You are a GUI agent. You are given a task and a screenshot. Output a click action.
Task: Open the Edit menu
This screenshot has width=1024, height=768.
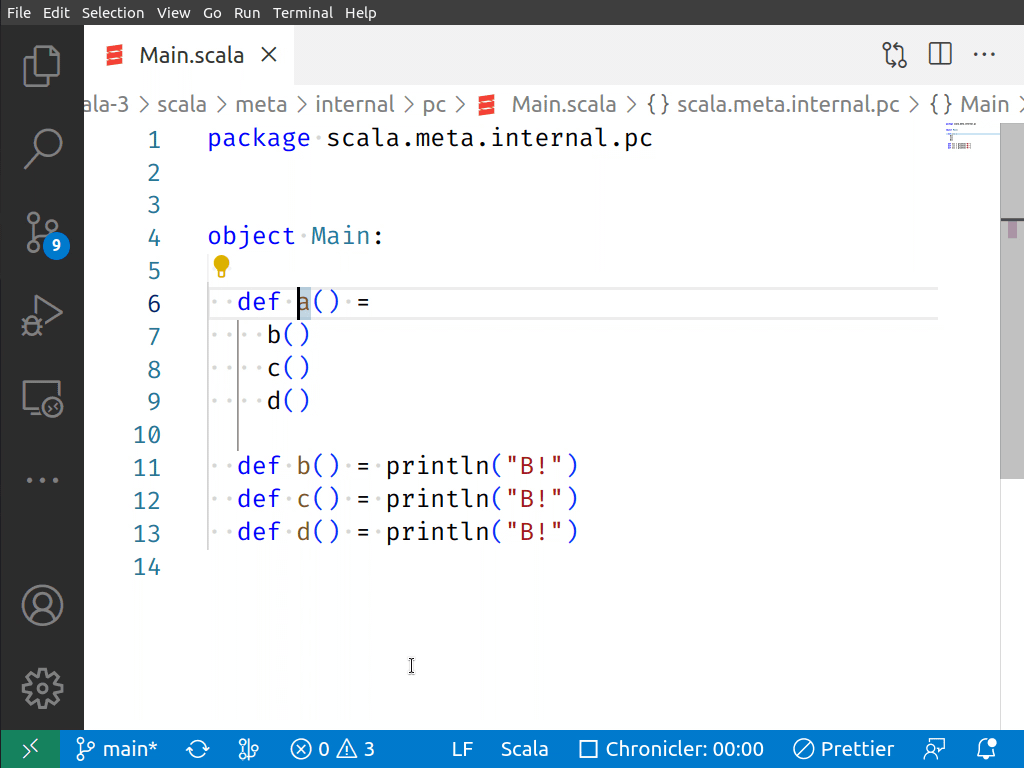click(x=56, y=12)
